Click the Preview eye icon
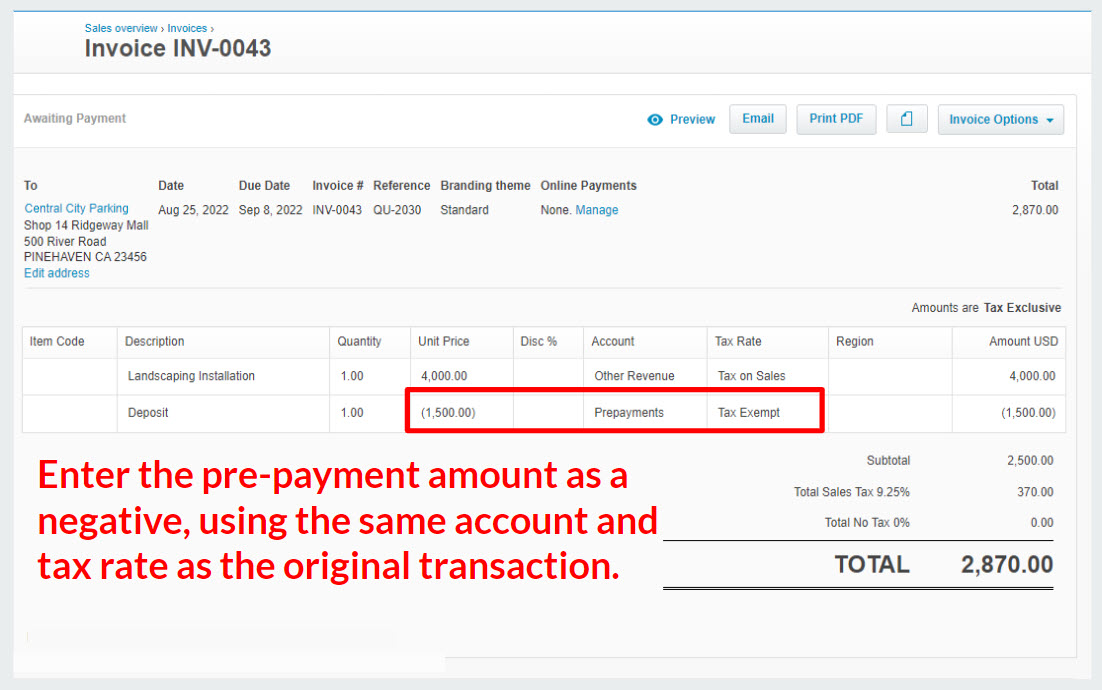The width and height of the screenshot is (1102, 690). pyautogui.click(x=655, y=120)
